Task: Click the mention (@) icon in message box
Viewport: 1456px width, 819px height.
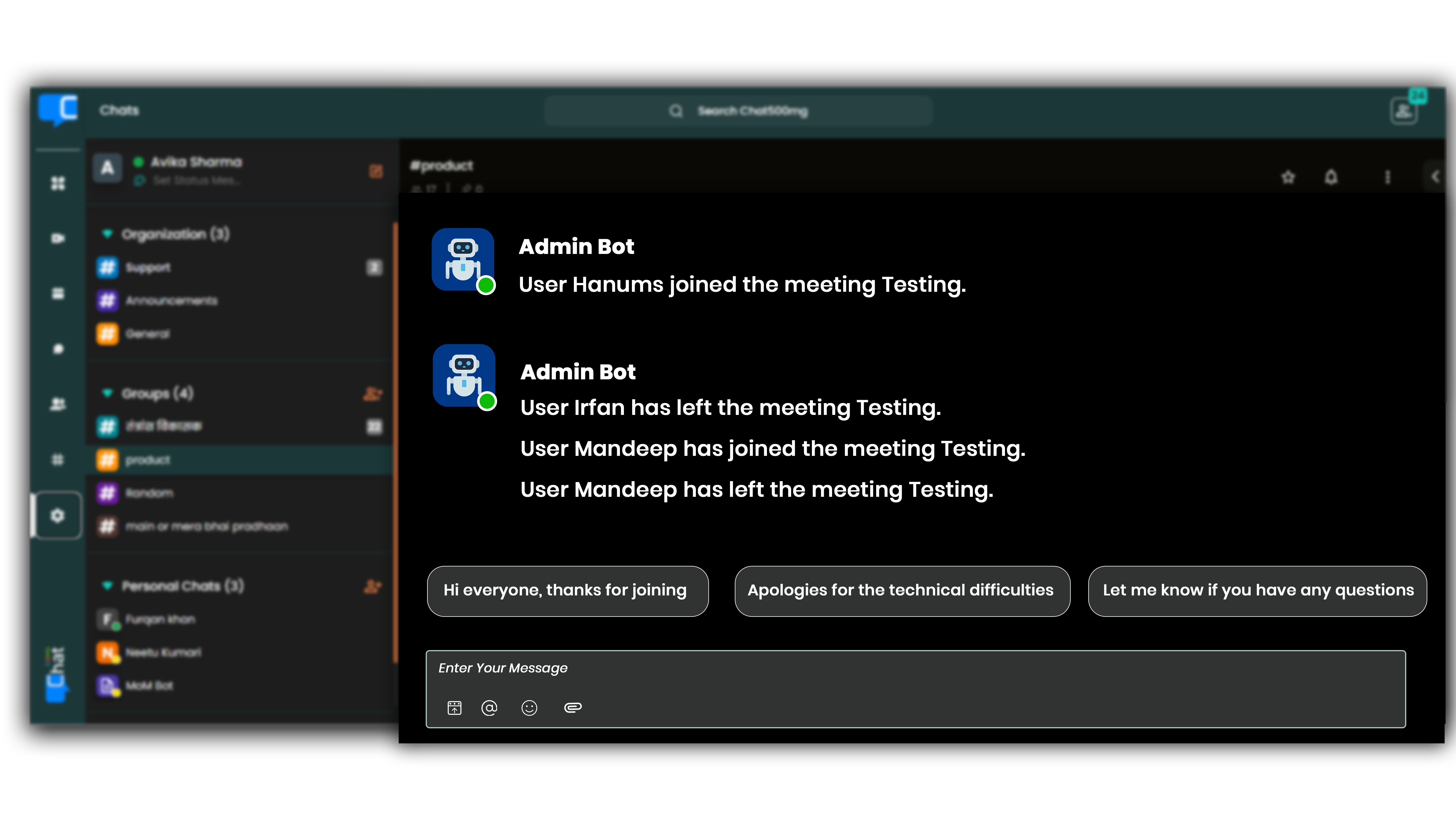Action: coord(489,708)
